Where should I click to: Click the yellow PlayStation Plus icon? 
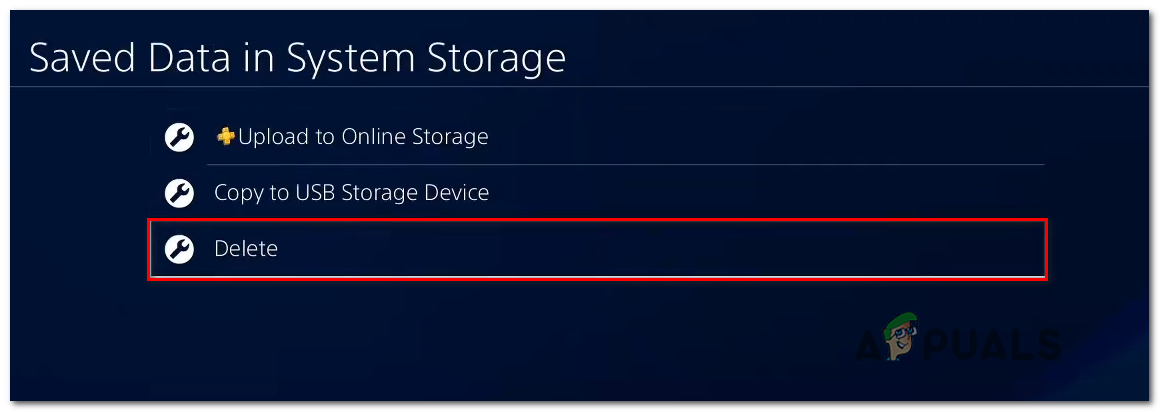225,137
